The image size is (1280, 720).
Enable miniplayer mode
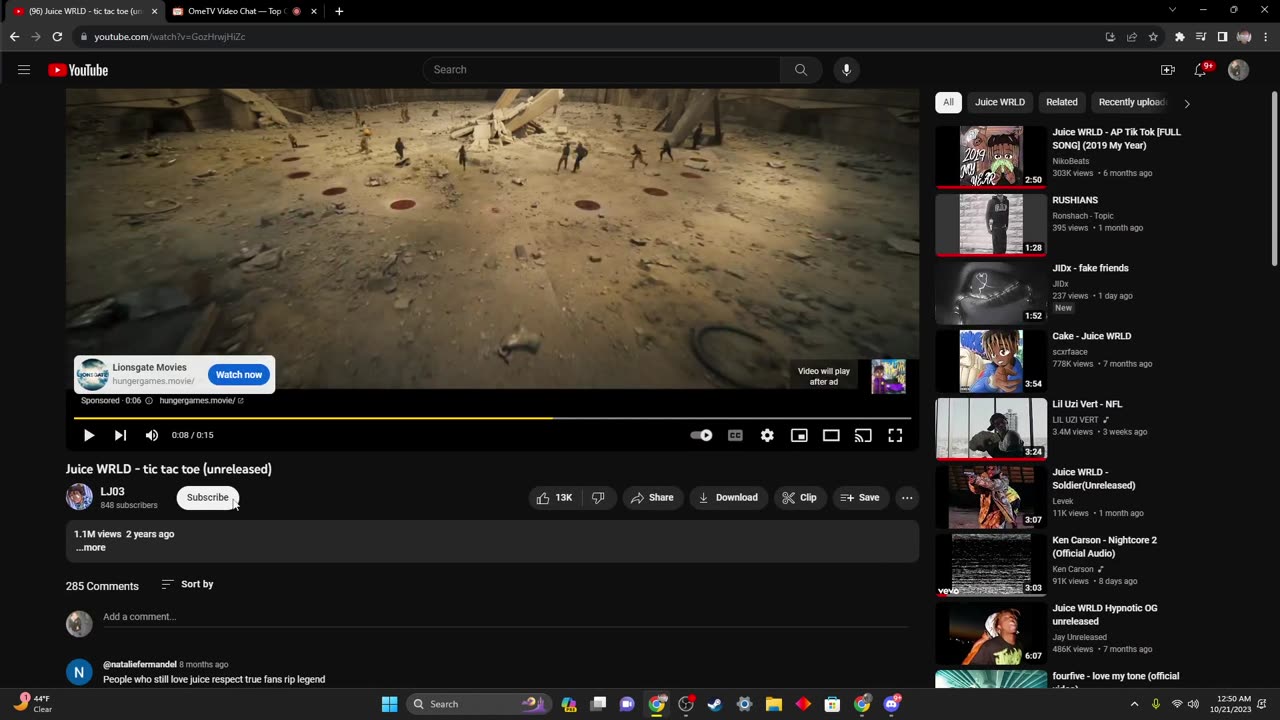(x=799, y=435)
